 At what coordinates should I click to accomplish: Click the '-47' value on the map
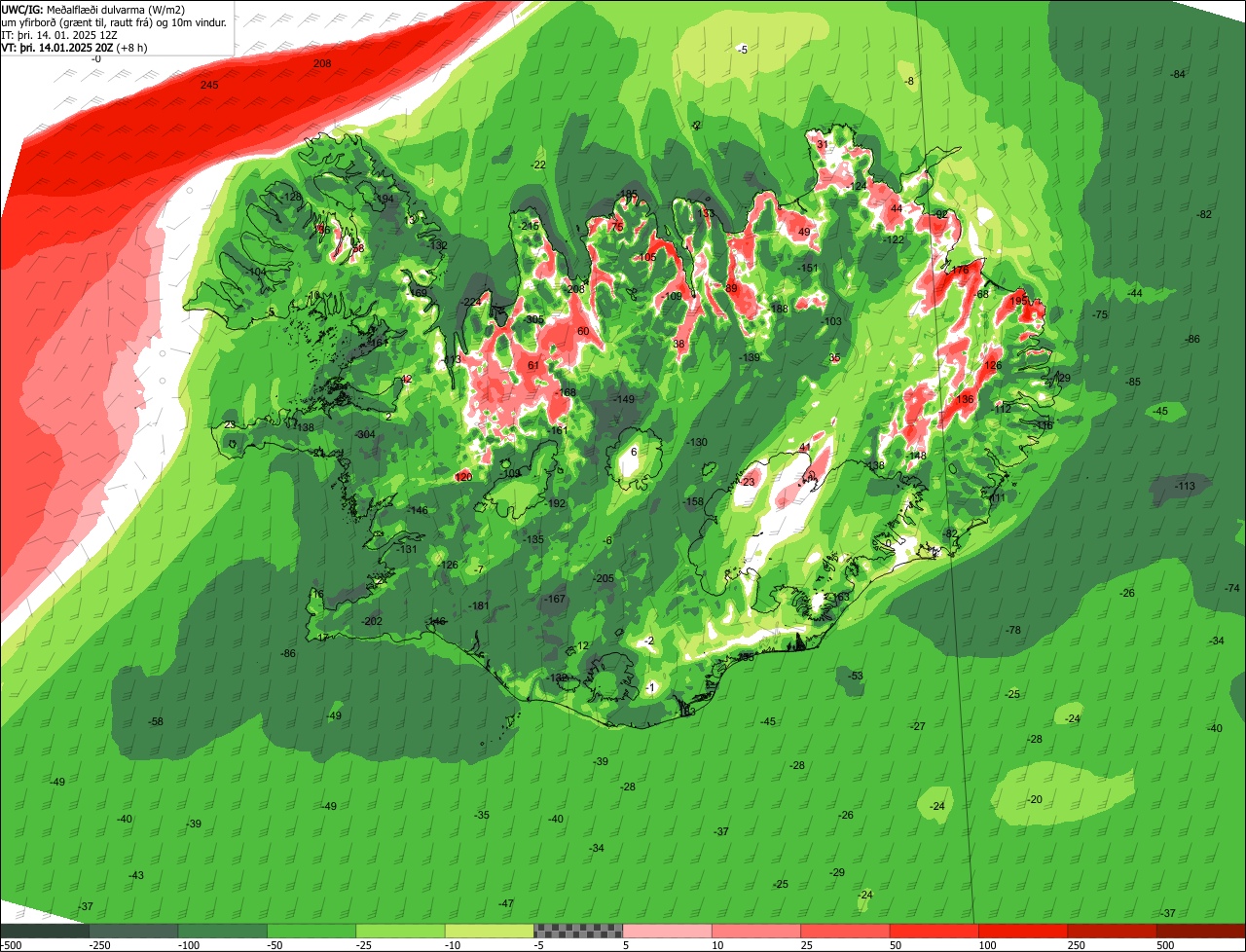tap(505, 903)
